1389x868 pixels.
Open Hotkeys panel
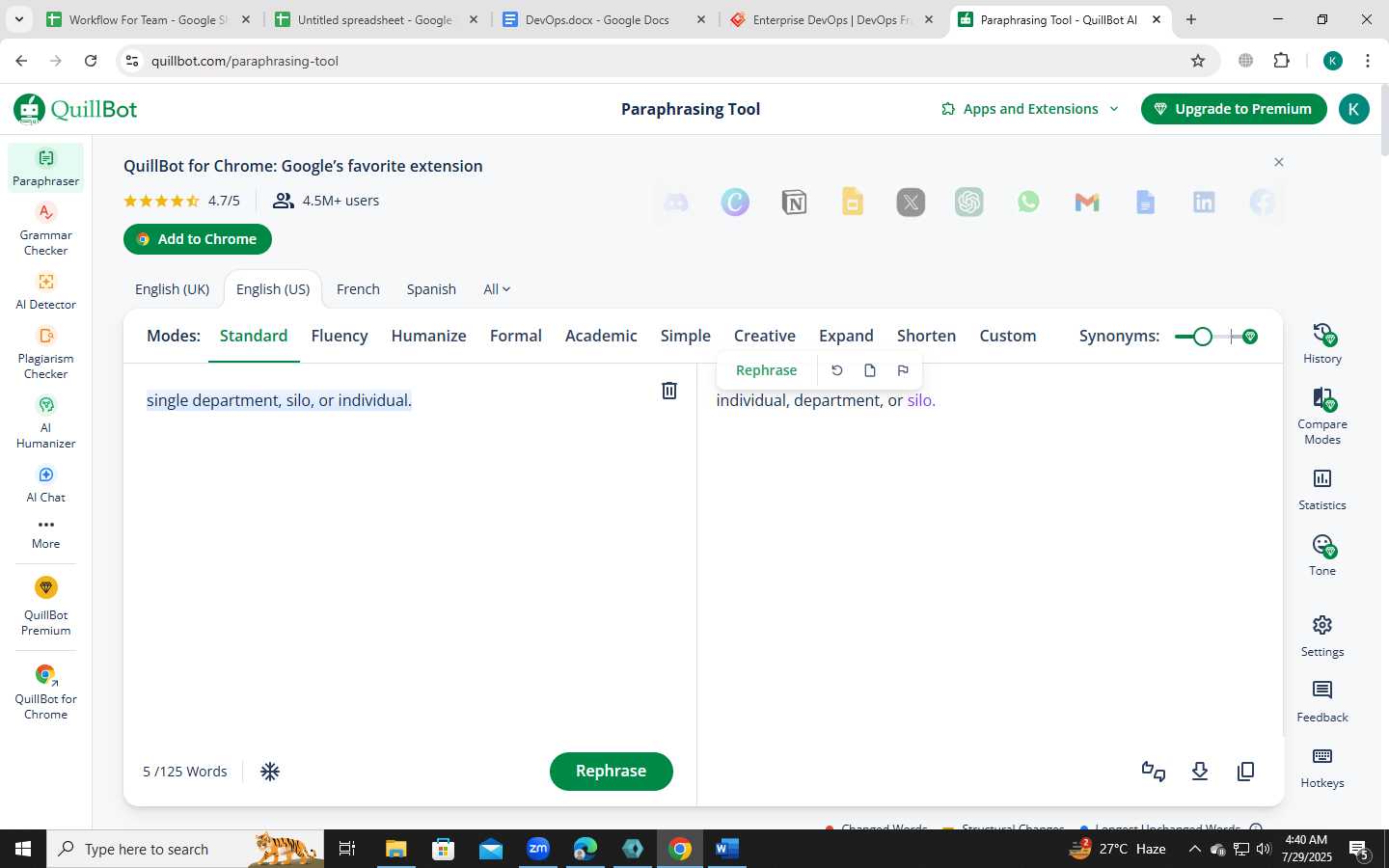pyautogui.click(x=1322, y=767)
